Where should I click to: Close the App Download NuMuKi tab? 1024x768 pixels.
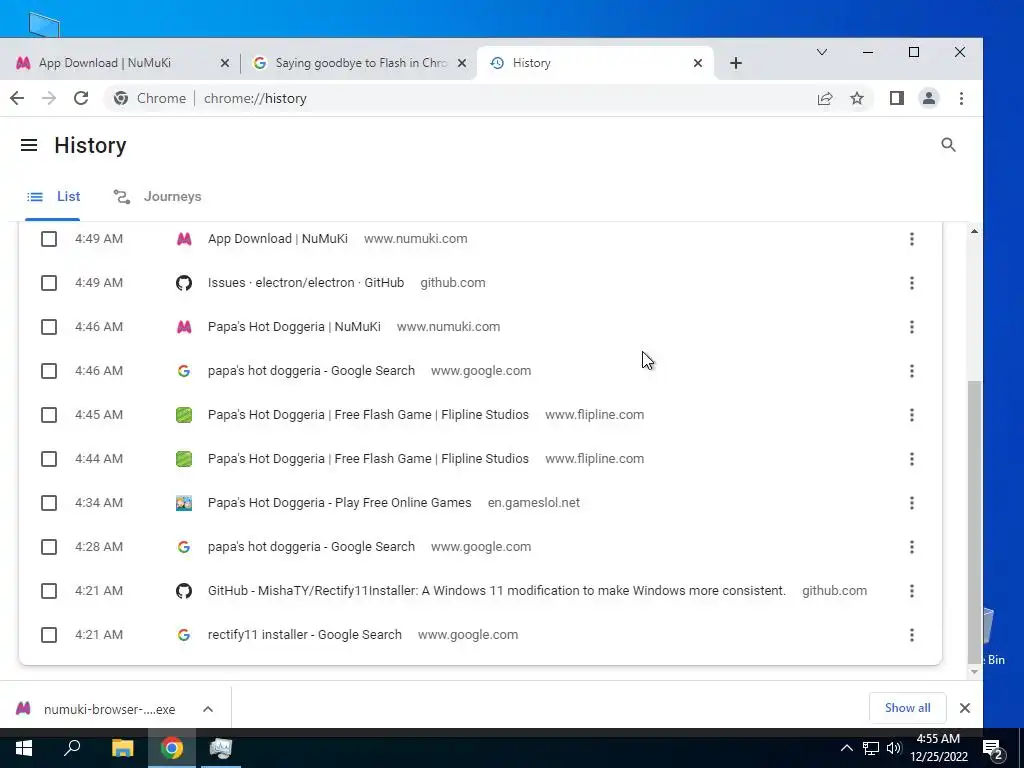tap(225, 63)
